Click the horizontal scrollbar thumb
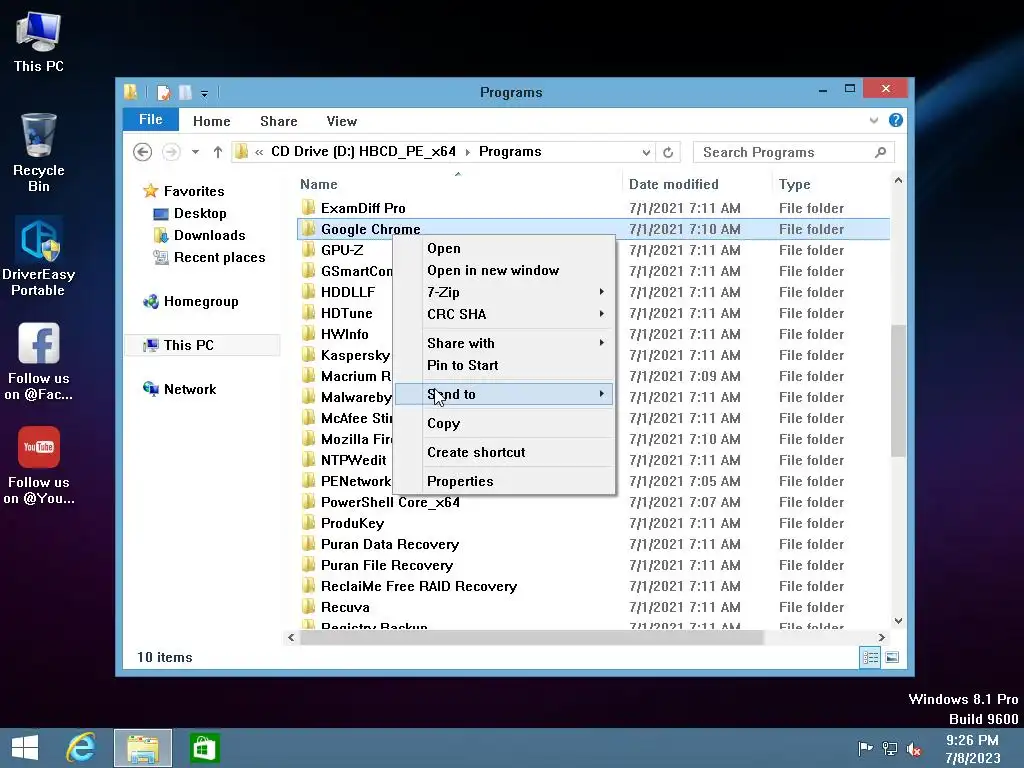The width and height of the screenshot is (1024, 768). click(x=531, y=637)
